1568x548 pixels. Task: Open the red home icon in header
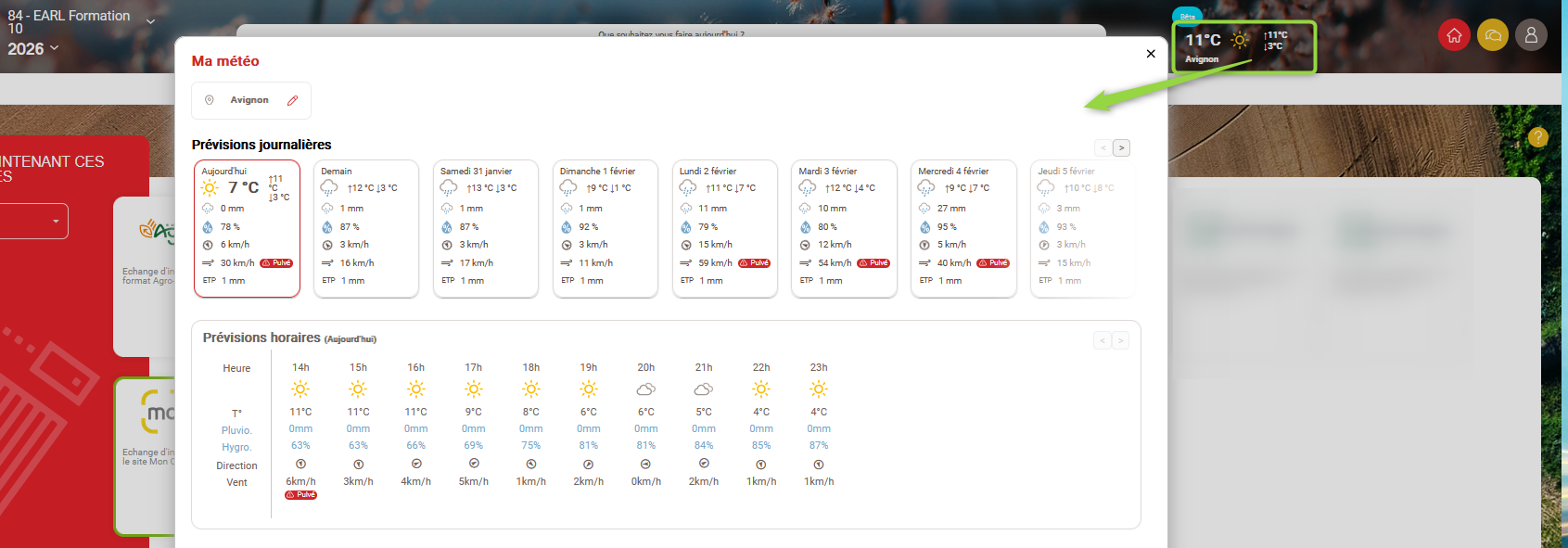point(1454,35)
